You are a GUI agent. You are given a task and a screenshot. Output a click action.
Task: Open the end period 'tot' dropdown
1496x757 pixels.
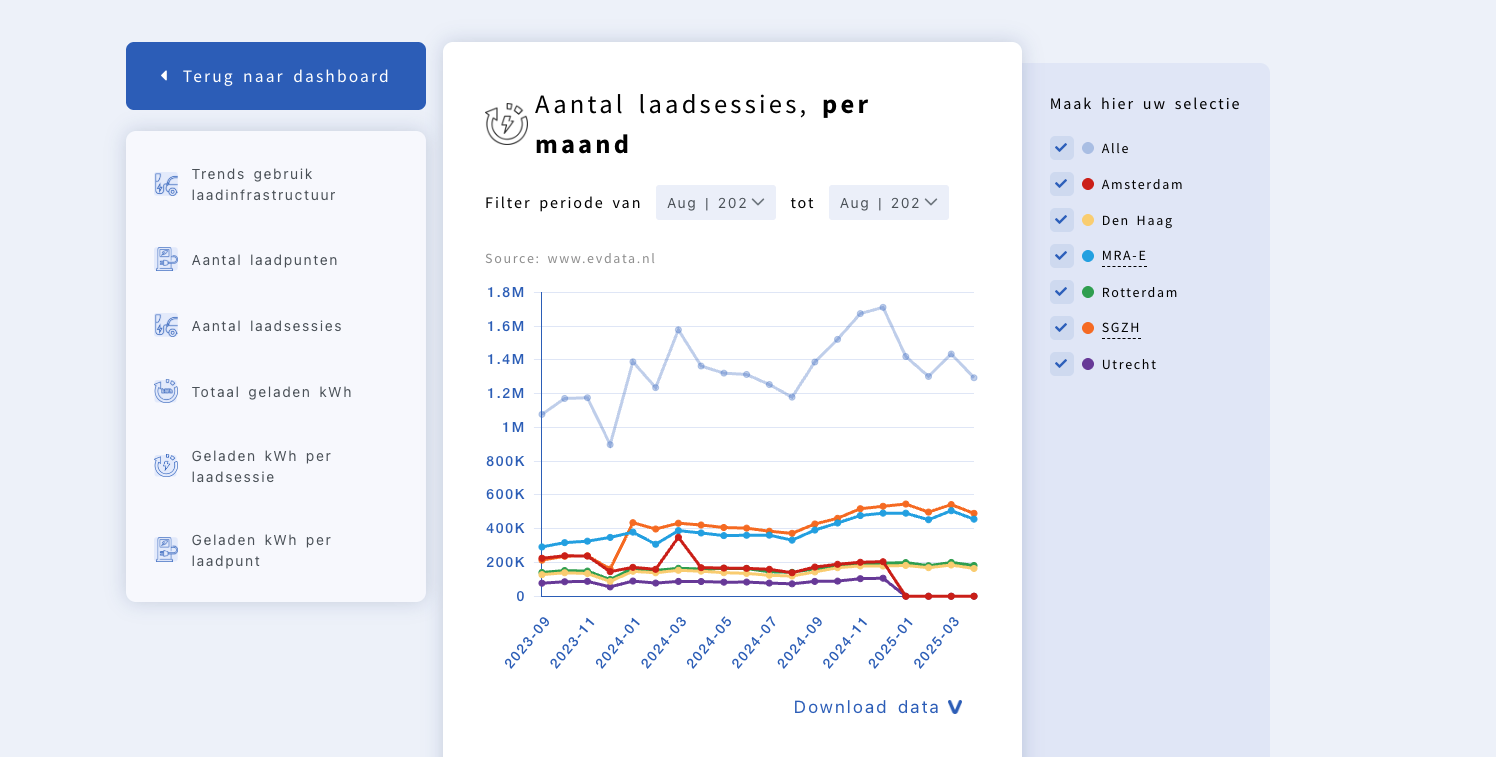(x=888, y=203)
